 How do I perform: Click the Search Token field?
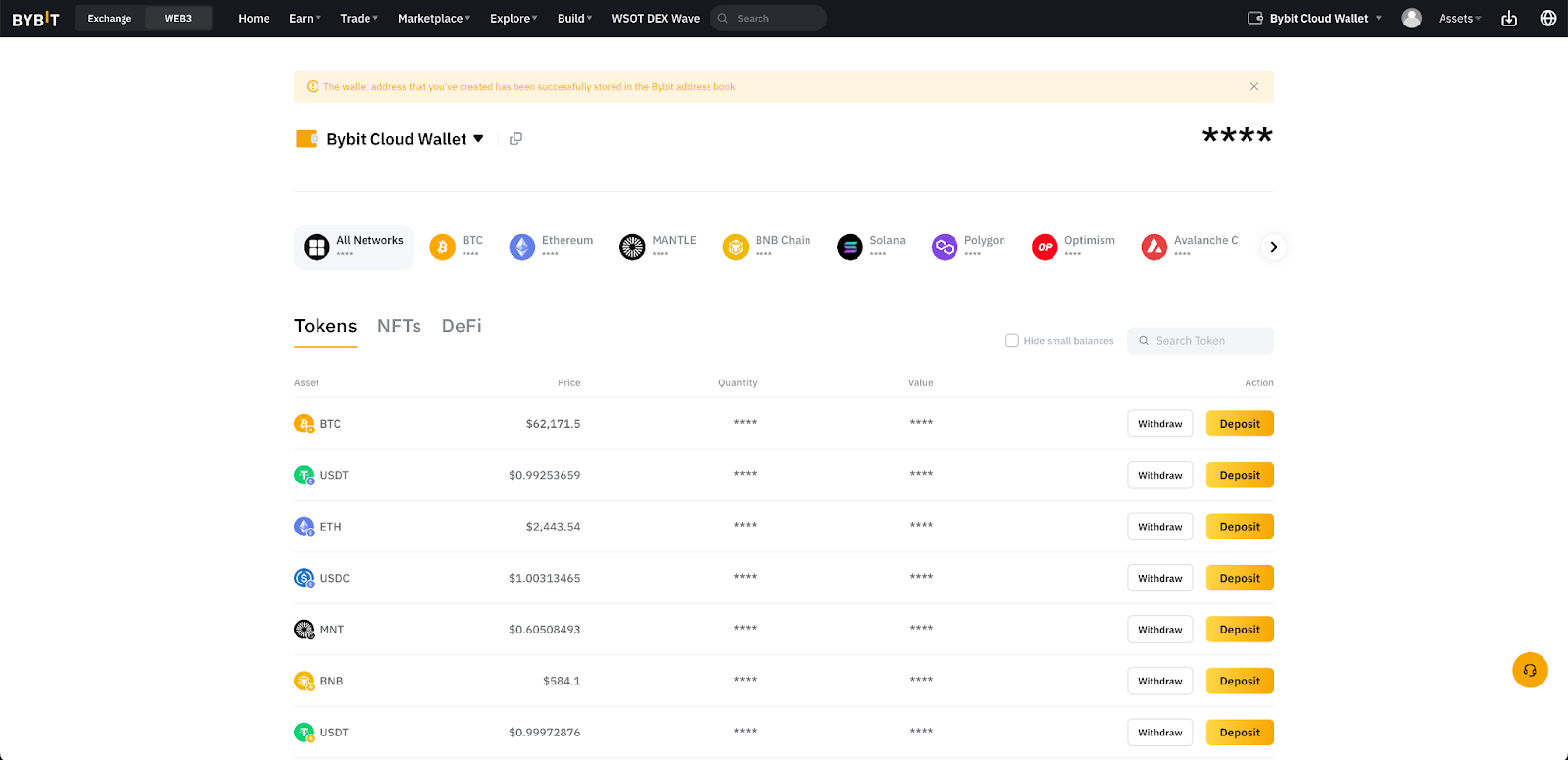coord(1200,341)
